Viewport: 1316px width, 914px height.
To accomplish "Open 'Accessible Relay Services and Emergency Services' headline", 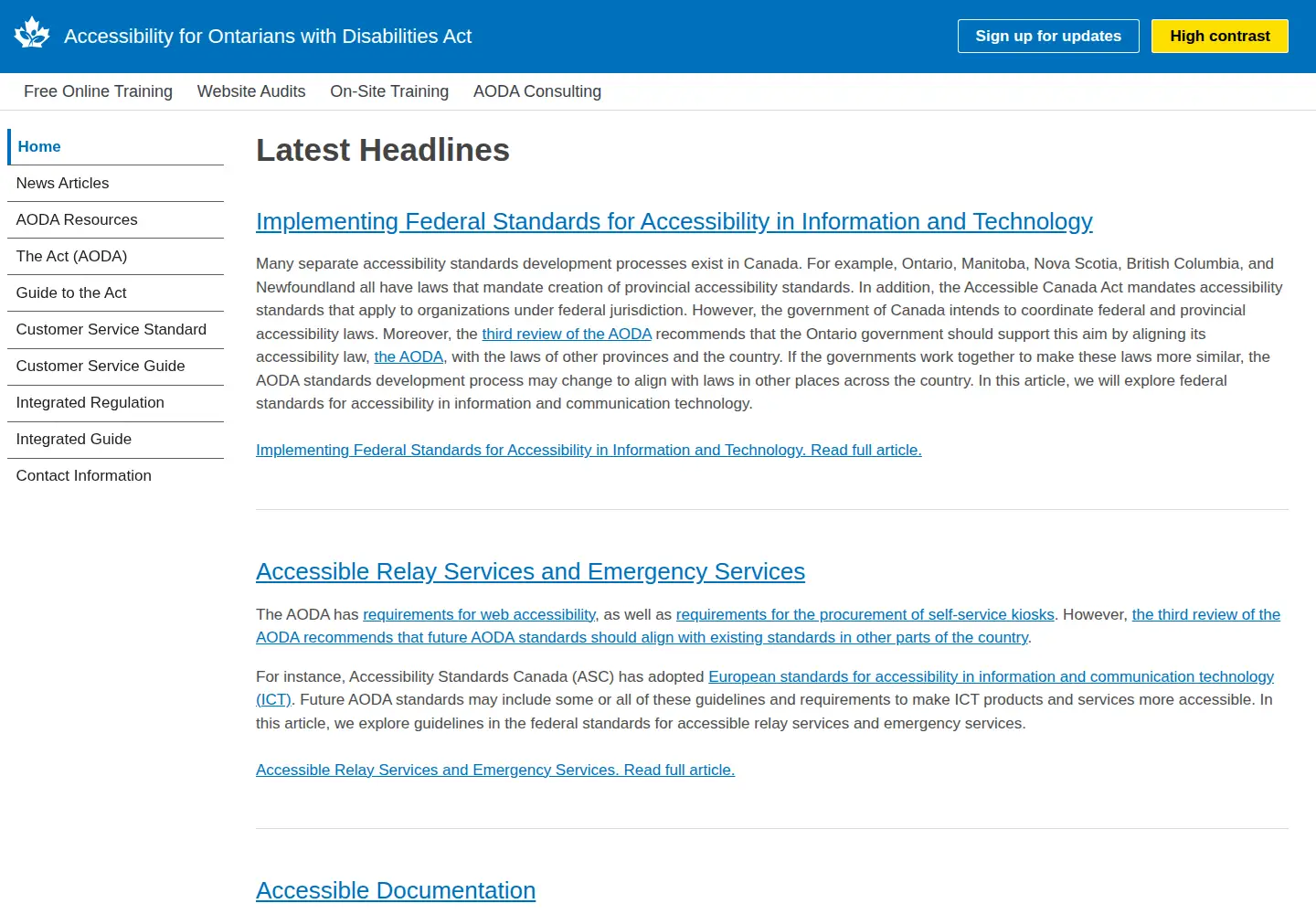I will pos(530,571).
